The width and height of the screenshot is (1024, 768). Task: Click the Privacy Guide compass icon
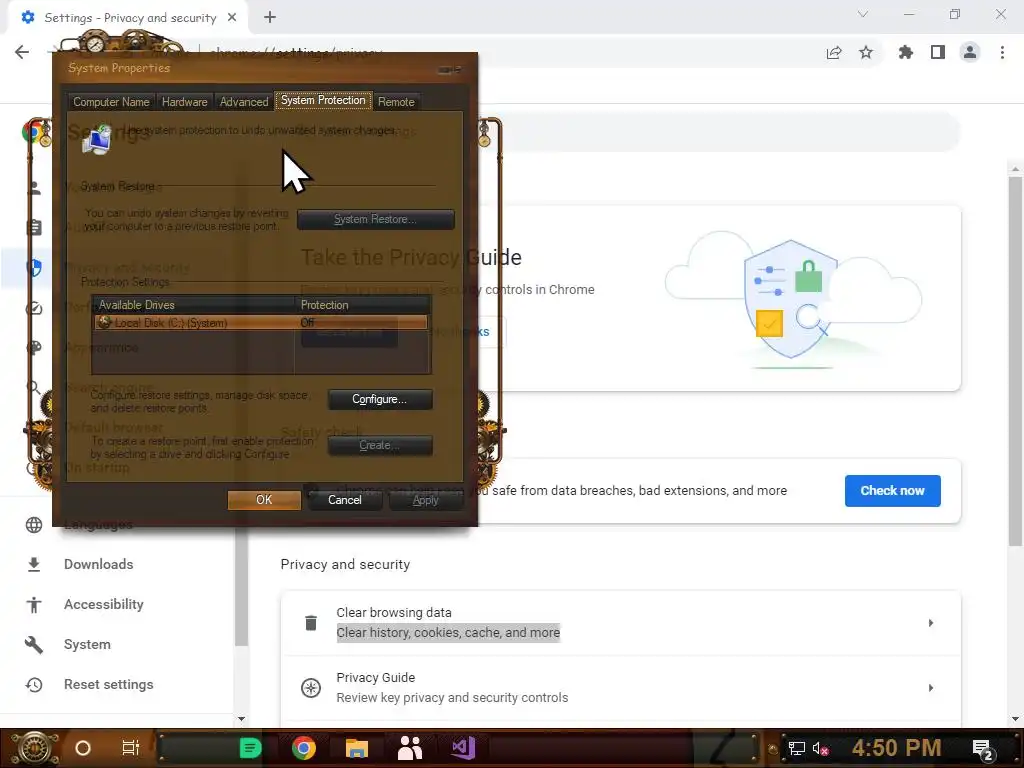click(x=311, y=688)
